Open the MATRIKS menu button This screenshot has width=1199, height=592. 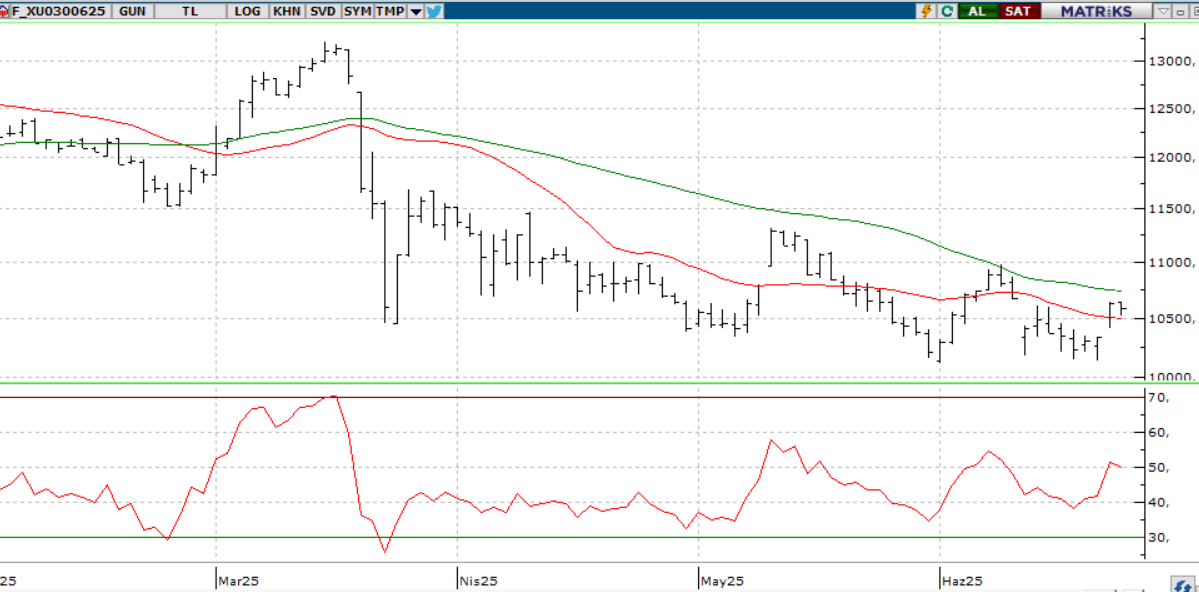1097,11
